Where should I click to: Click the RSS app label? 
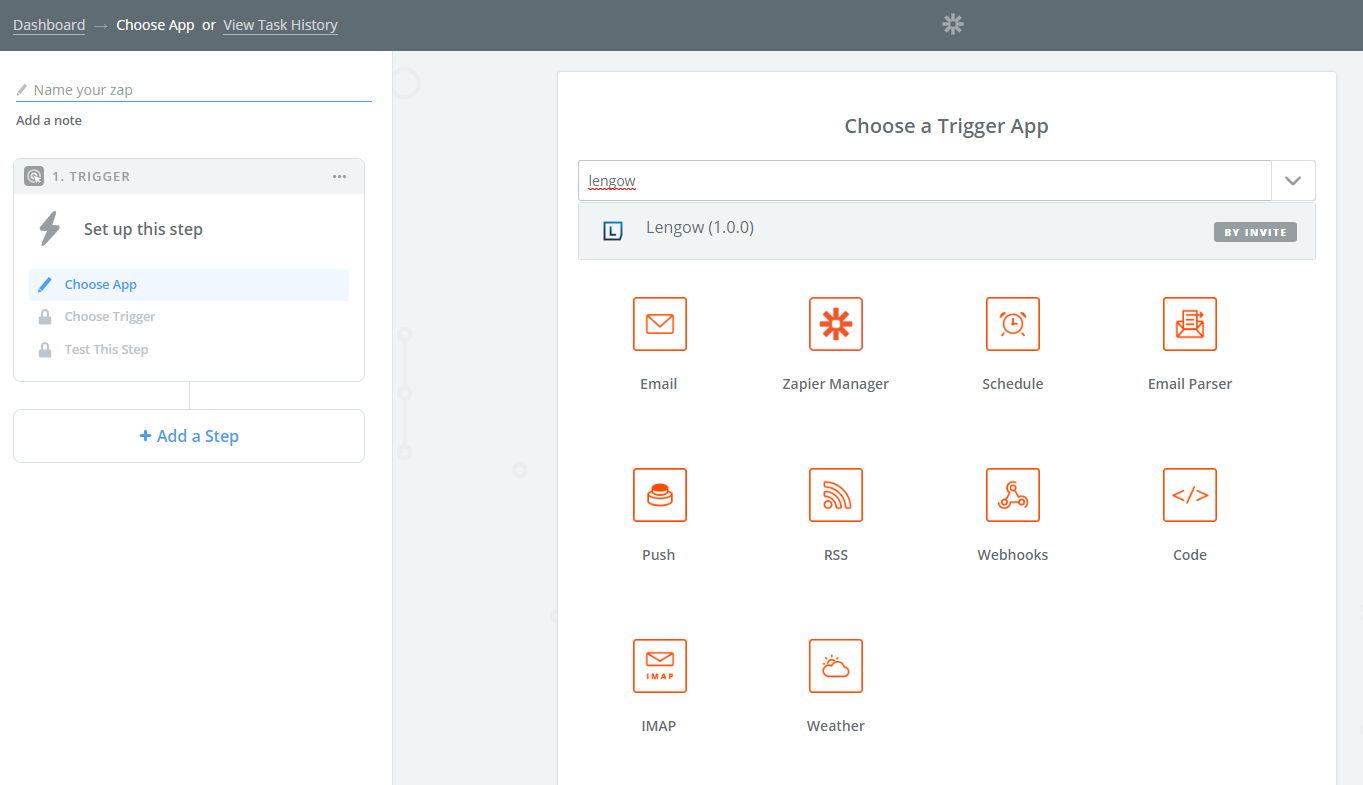[836, 555]
